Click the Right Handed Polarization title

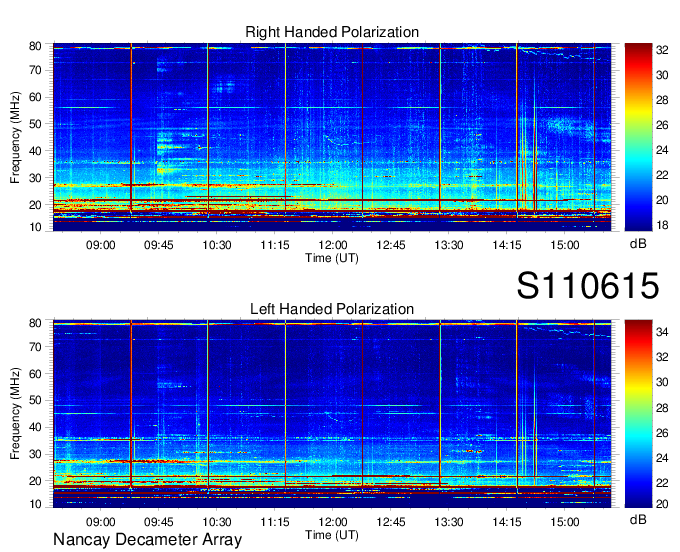click(x=332, y=32)
